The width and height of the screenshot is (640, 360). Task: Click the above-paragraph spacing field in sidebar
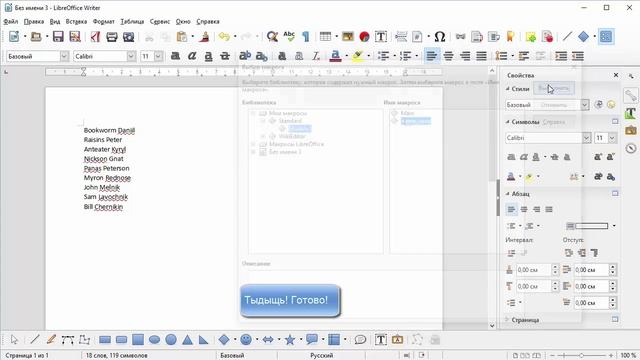point(537,270)
